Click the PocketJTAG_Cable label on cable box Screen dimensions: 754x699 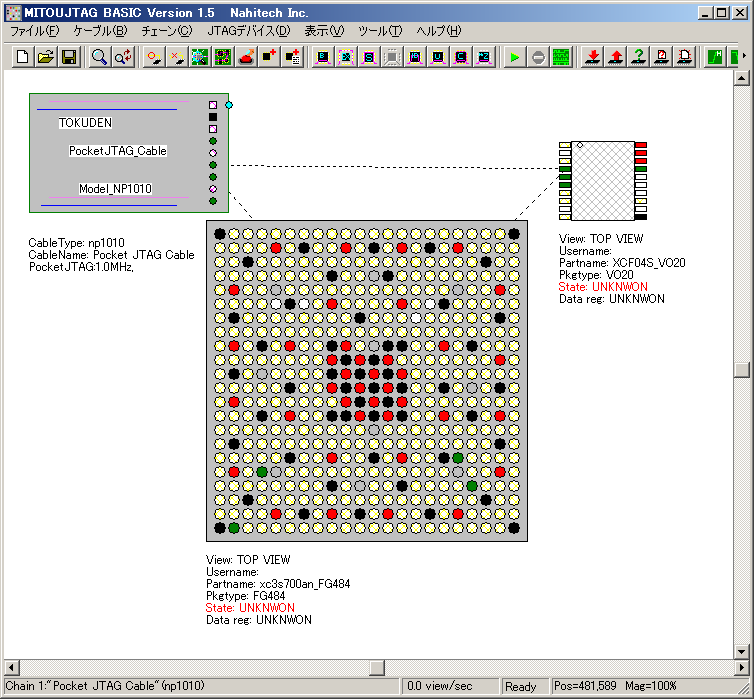click(x=118, y=151)
